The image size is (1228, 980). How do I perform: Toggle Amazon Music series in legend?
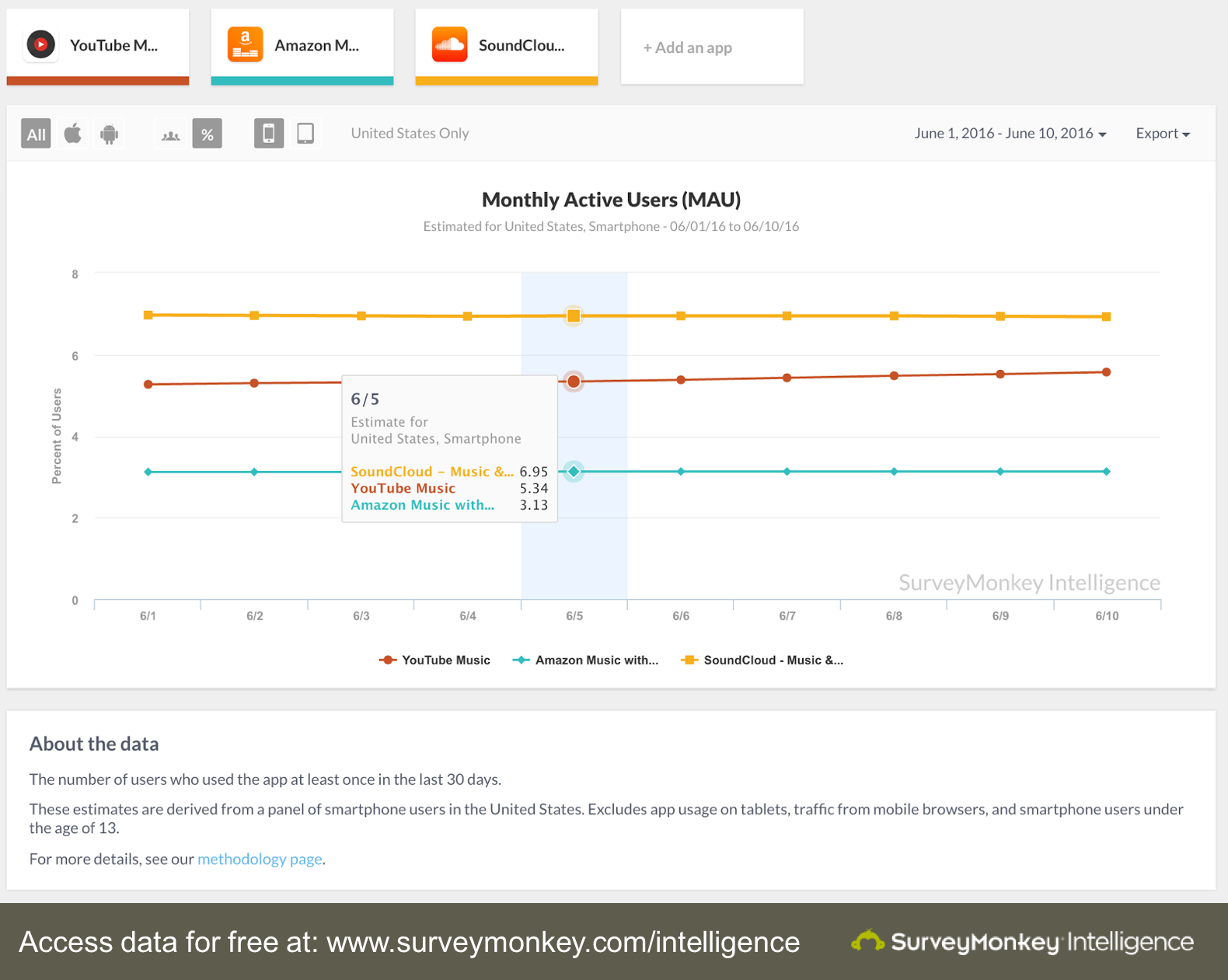pos(585,660)
